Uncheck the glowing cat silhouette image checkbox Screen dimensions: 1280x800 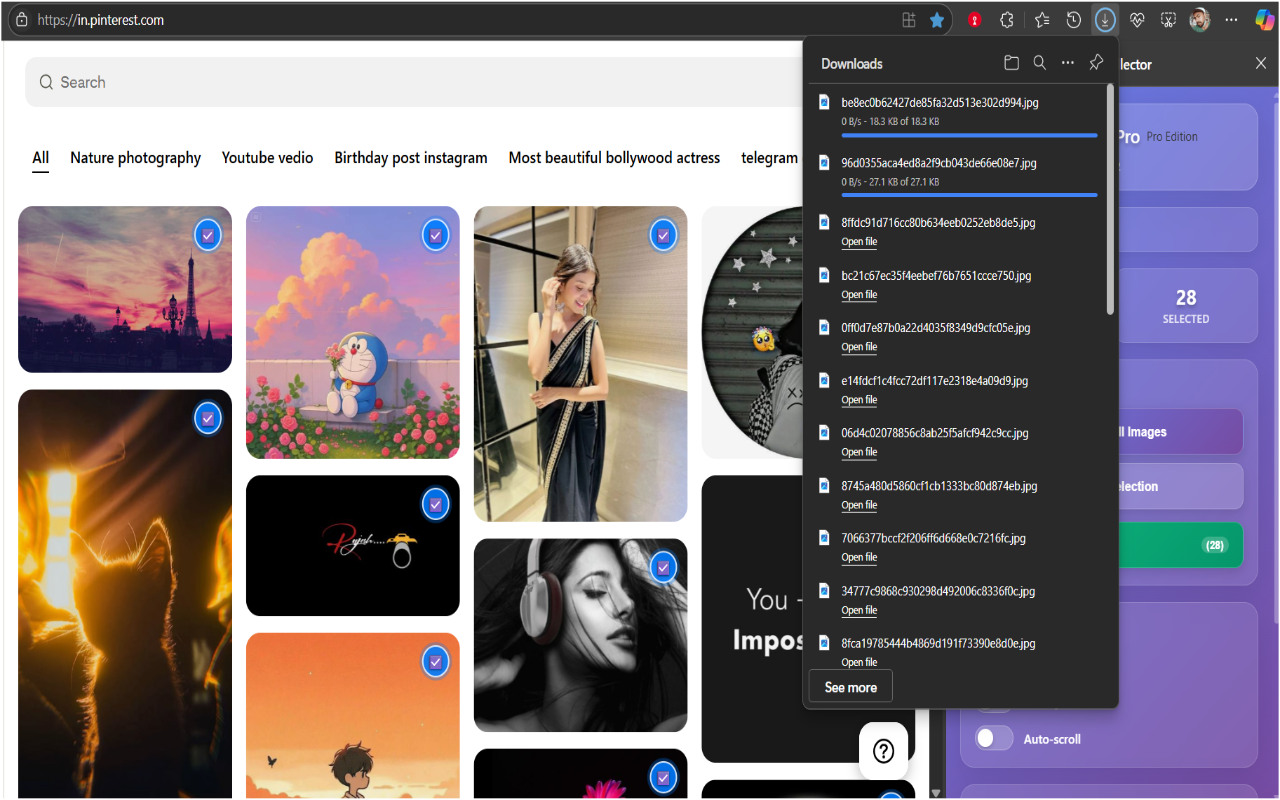pyautogui.click(x=208, y=418)
